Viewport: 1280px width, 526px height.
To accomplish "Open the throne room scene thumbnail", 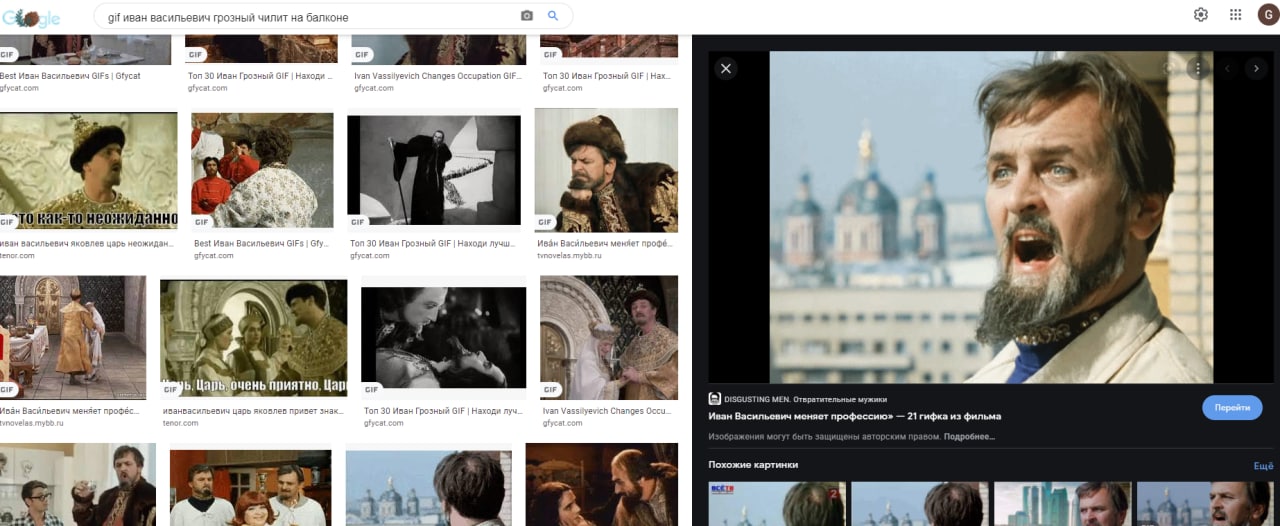I will (x=73, y=338).
